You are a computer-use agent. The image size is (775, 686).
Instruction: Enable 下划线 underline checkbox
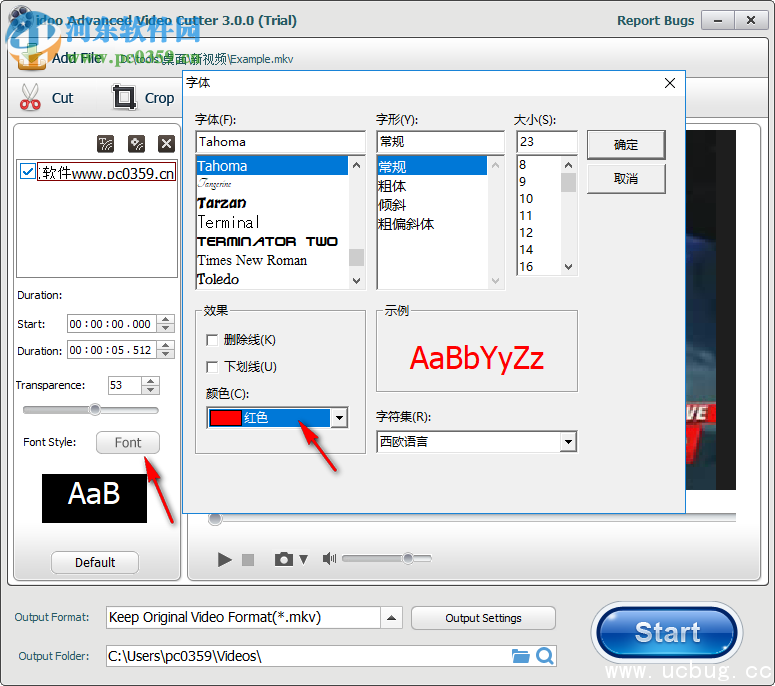coord(212,367)
